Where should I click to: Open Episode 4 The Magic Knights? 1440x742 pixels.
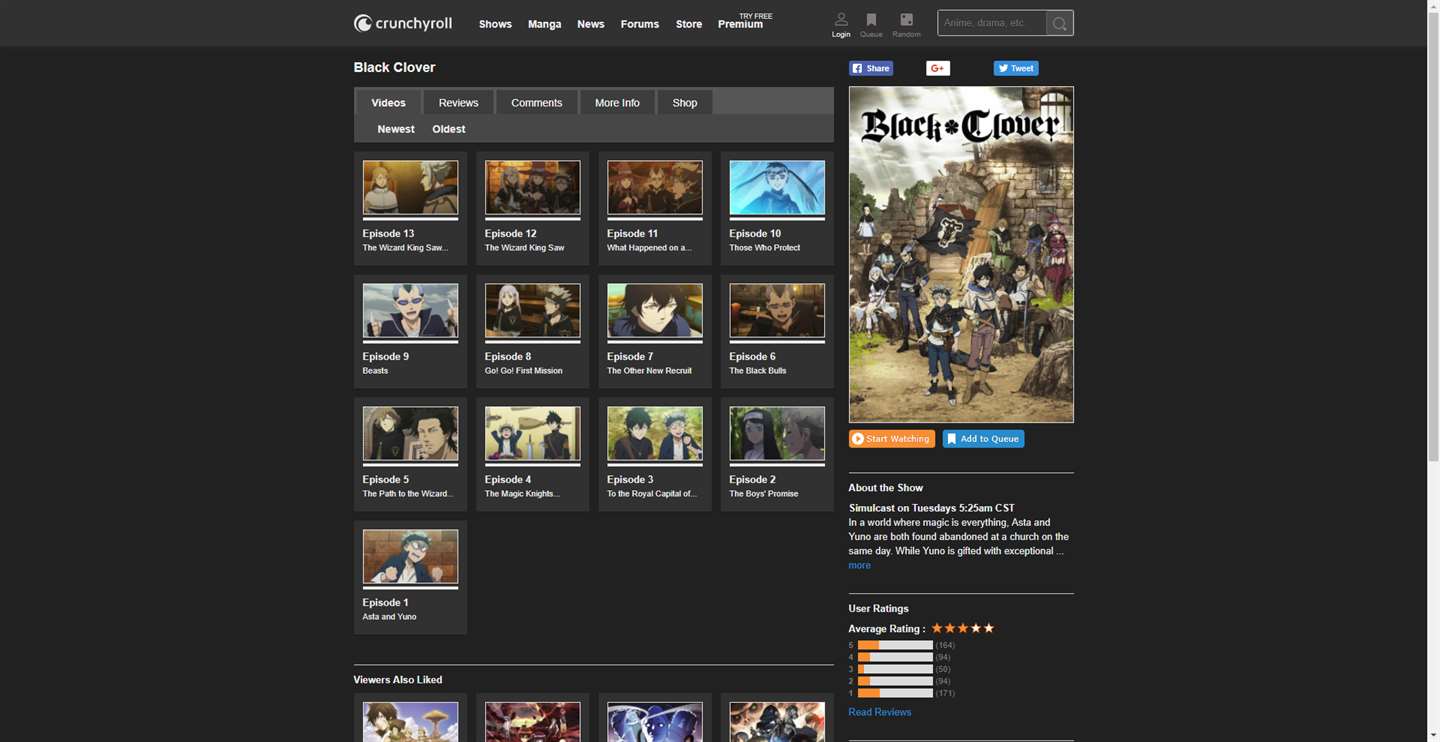click(x=532, y=454)
